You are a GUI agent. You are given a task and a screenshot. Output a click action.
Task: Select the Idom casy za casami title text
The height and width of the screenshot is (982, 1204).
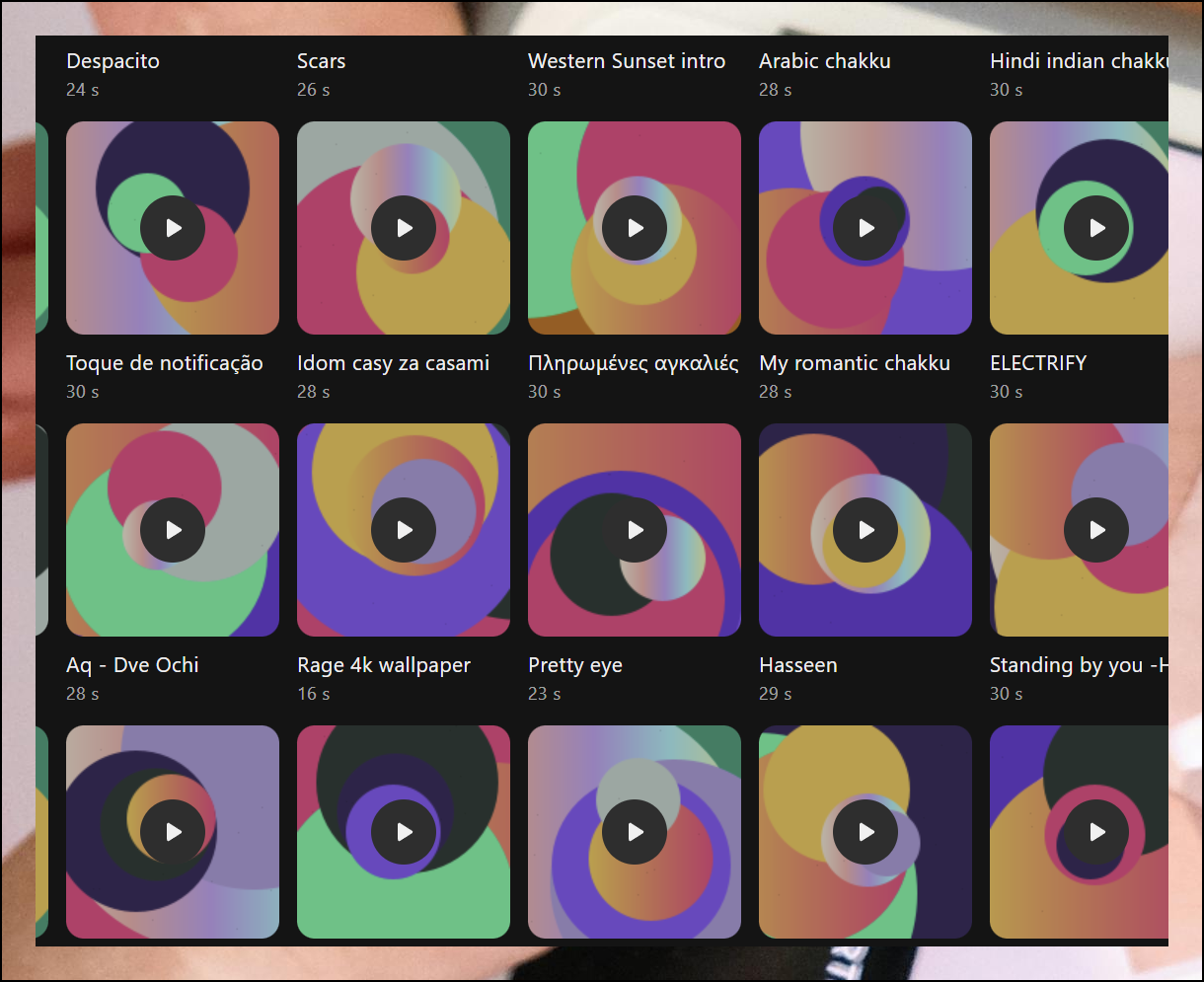(x=394, y=363)
